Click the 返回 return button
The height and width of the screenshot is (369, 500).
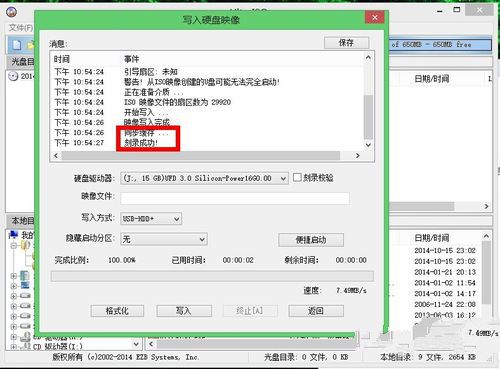pyautogui.click(x=316, y=311)
